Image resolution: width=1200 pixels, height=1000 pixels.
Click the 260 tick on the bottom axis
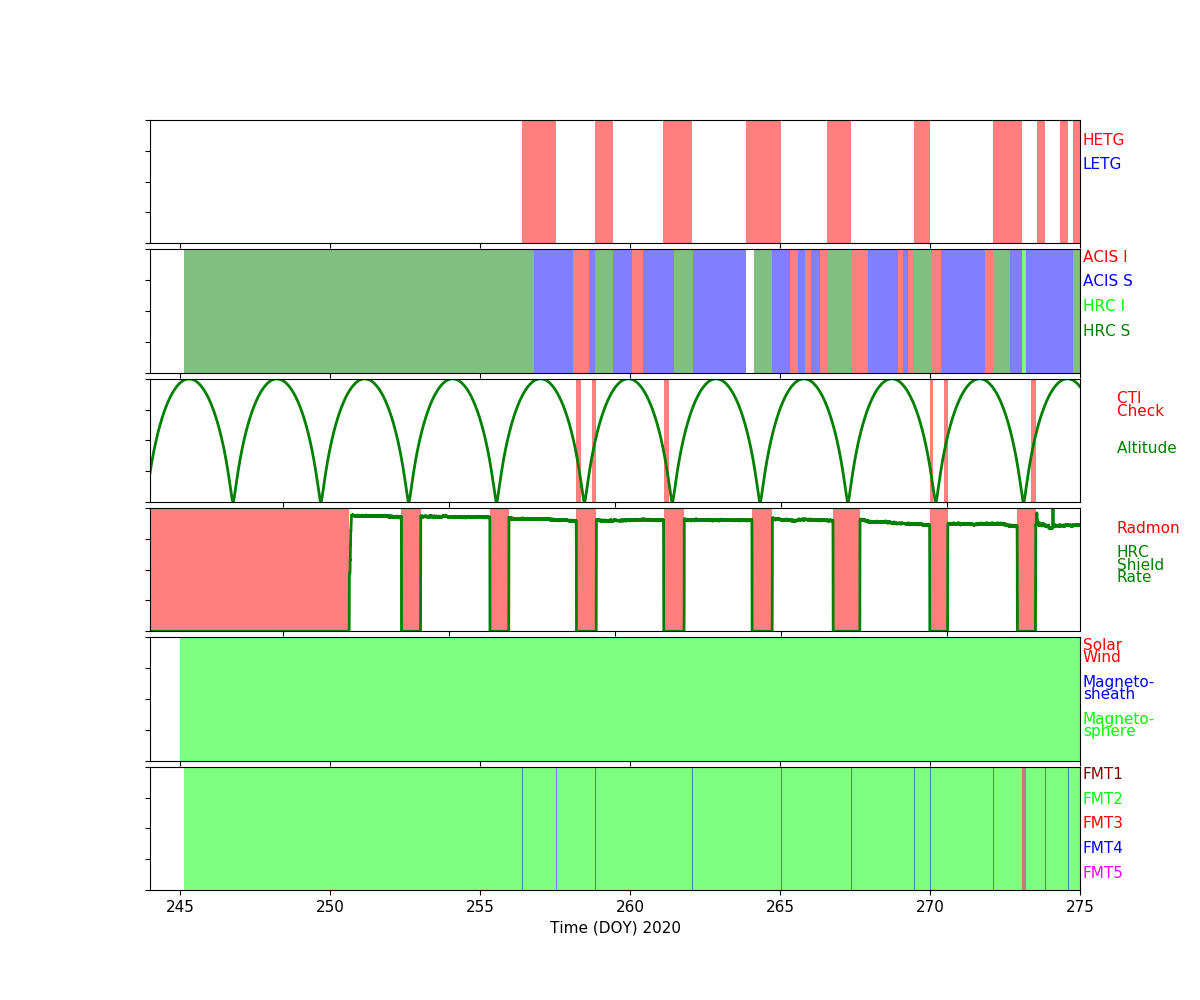coord(630,906)
